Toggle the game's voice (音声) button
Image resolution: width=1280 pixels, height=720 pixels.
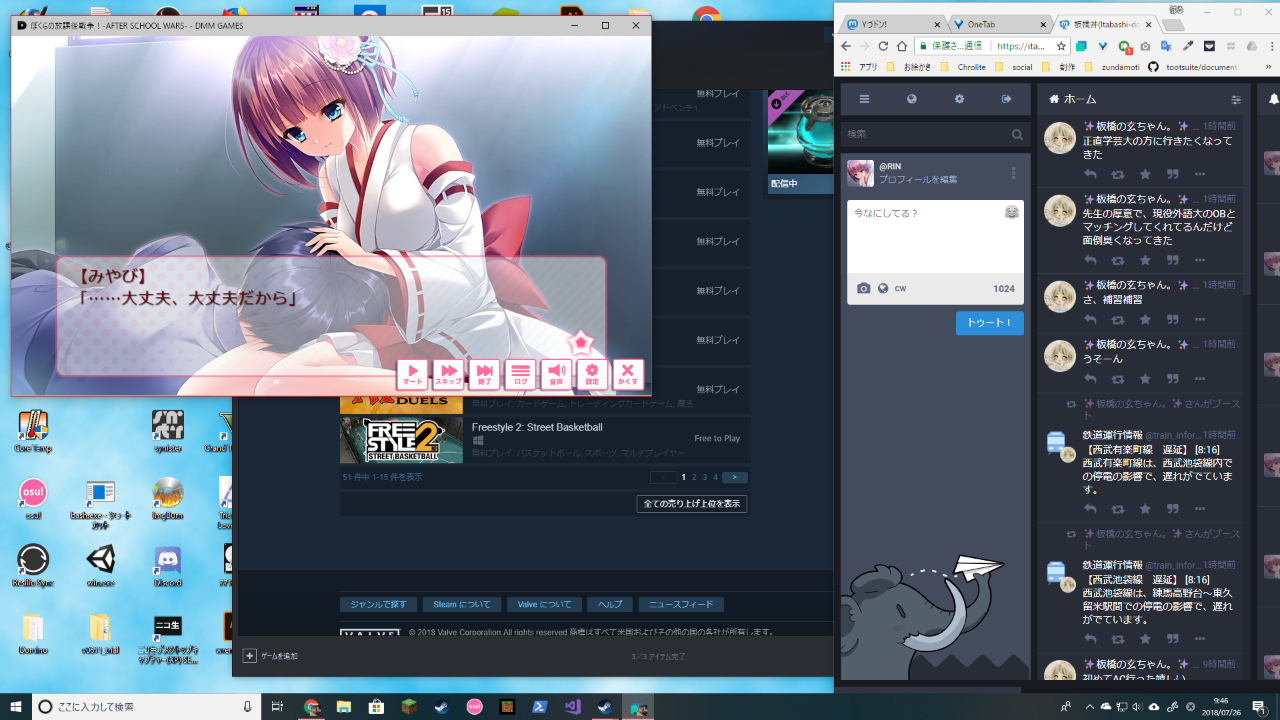556,374
